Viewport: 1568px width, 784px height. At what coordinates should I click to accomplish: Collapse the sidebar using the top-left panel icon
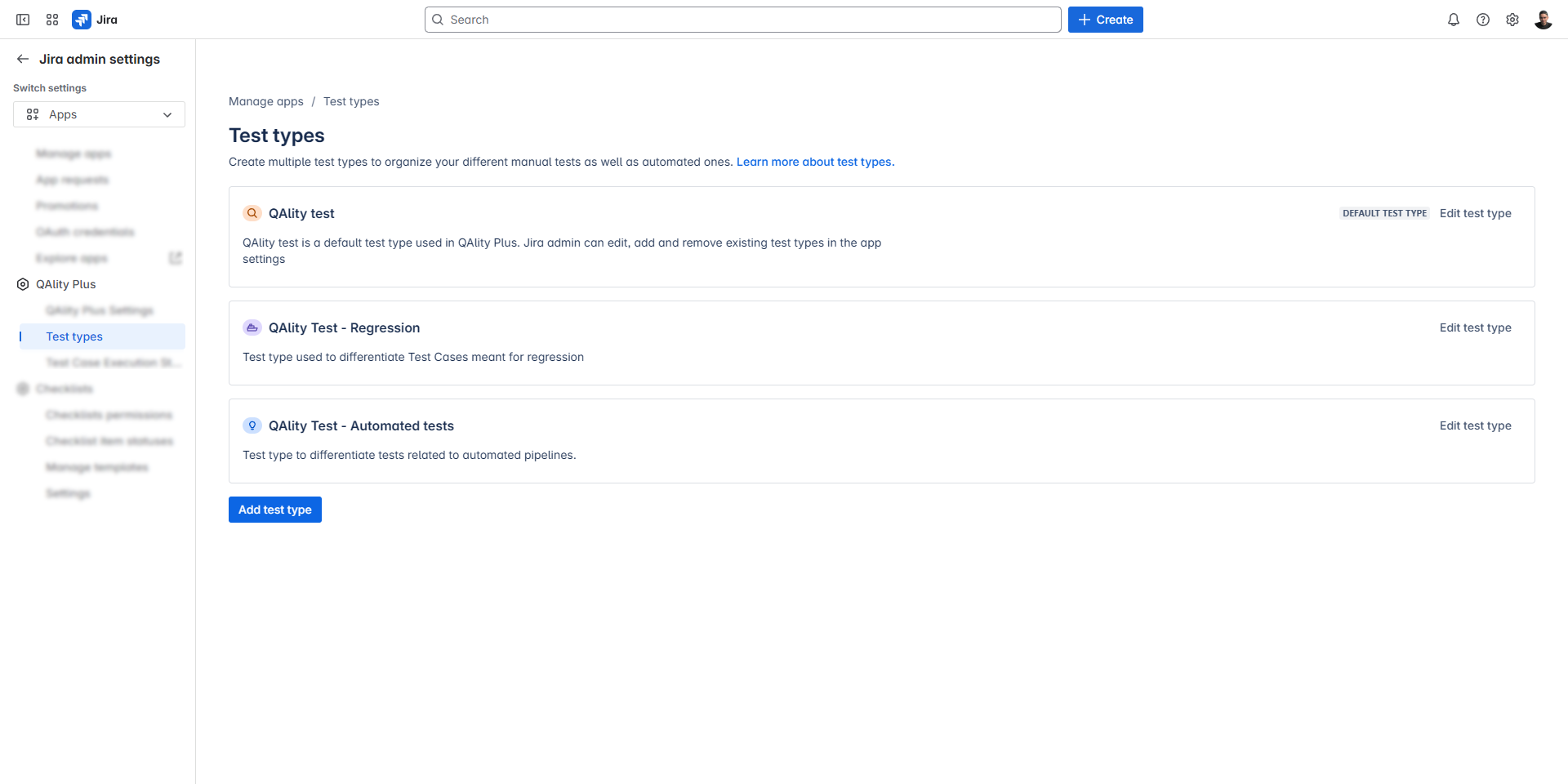[23, 20]
